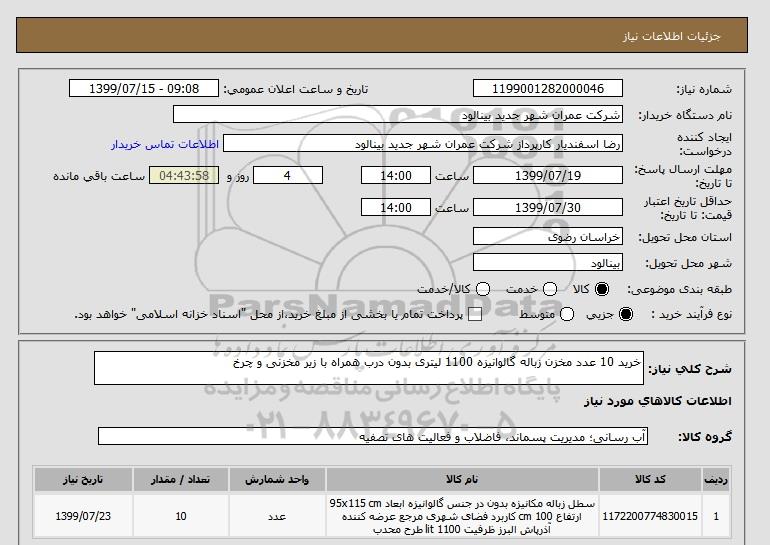Select the کالا/خدمت radio button
The image size is (770, 545).
(483, 289)
